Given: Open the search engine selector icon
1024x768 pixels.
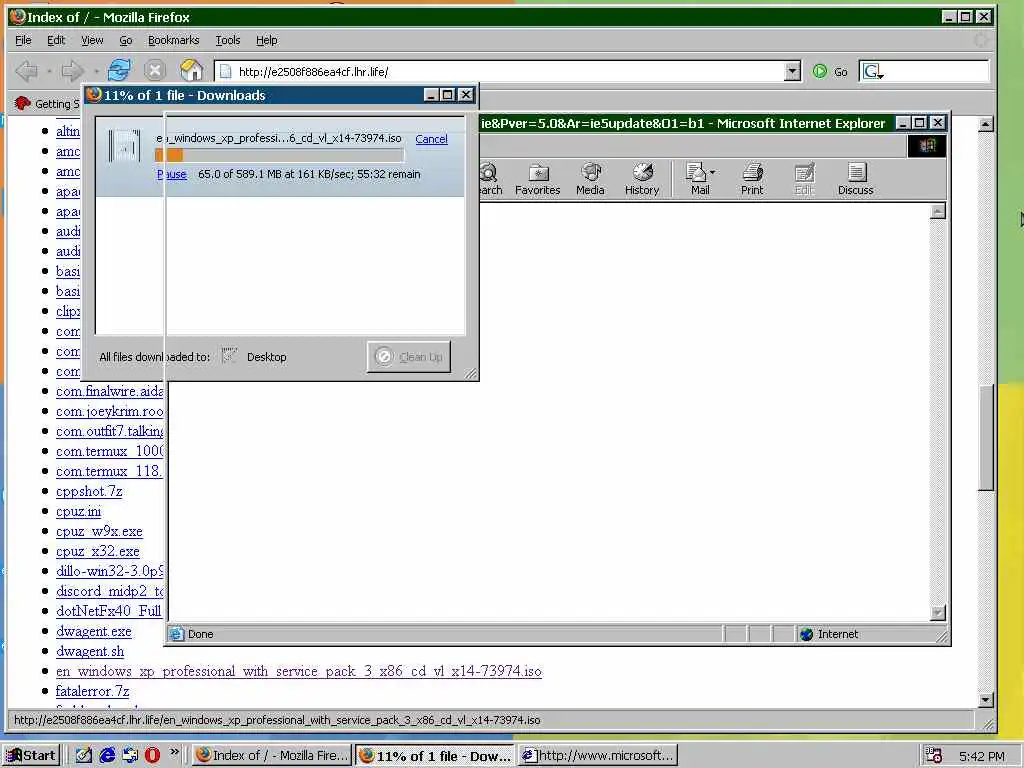Looking at the screenshot, I should (x=873, y=71).
